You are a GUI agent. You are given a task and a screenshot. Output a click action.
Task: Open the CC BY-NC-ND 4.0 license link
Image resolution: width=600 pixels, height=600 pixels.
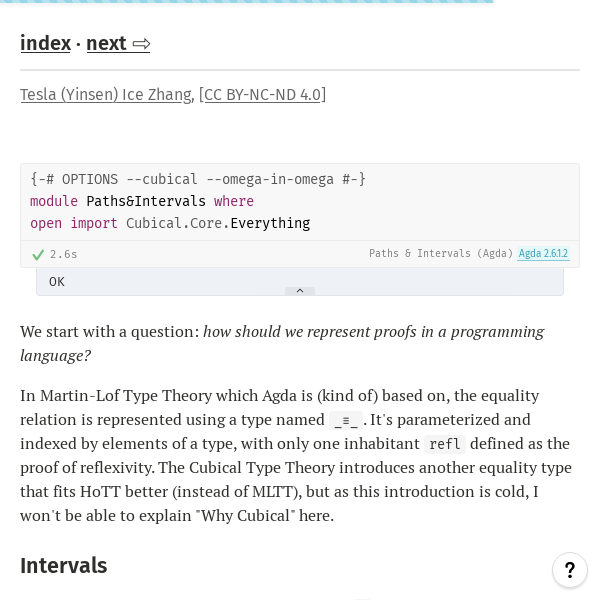(x=262, y=95)
